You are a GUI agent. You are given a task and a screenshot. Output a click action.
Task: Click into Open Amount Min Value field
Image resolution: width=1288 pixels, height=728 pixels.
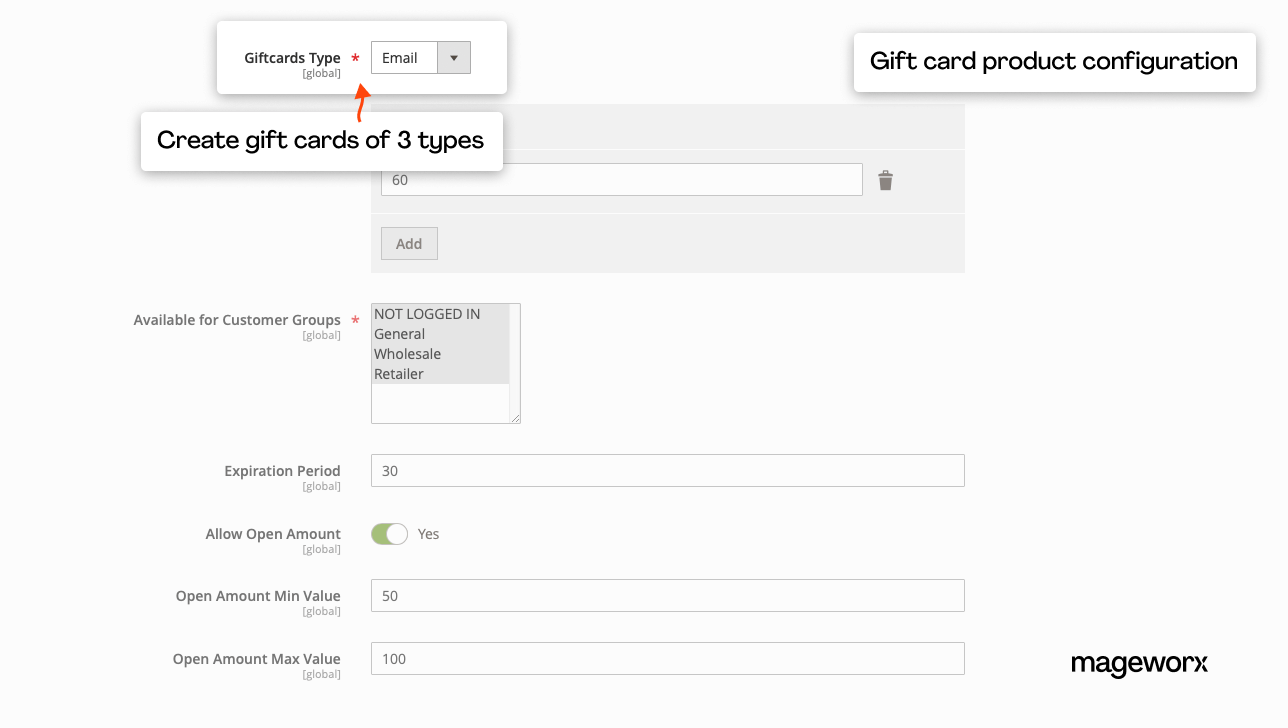pos(667,596)
